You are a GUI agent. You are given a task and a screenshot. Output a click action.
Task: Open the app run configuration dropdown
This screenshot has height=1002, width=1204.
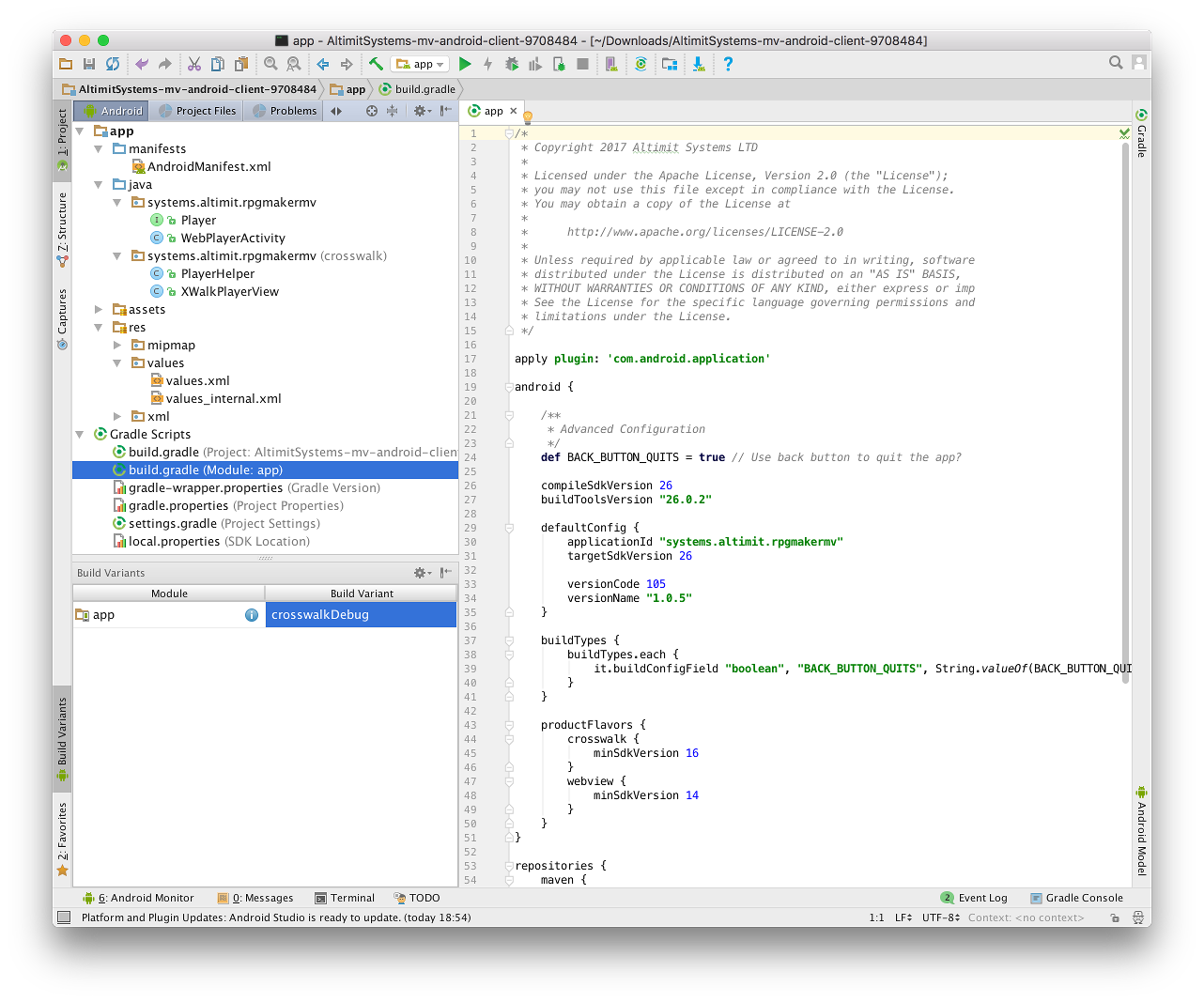pos(420,64)
